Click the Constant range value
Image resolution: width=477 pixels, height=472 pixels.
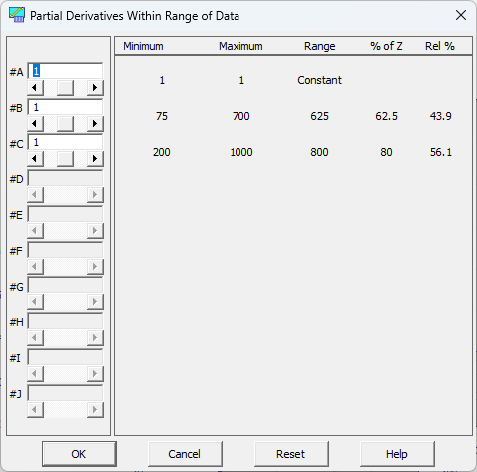(319, 80)
